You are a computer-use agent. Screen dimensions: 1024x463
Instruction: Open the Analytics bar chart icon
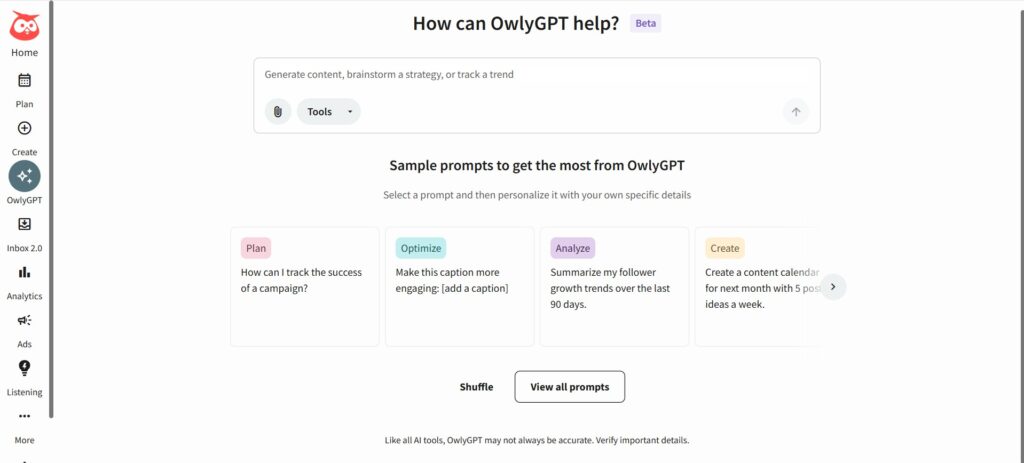click(24, 272)
